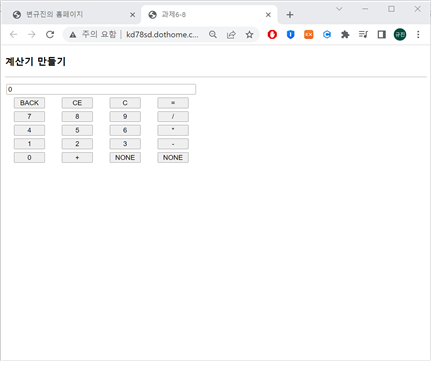Click the 4 digit button
This screenshot has width=431, height=365.
coord(29,130)
